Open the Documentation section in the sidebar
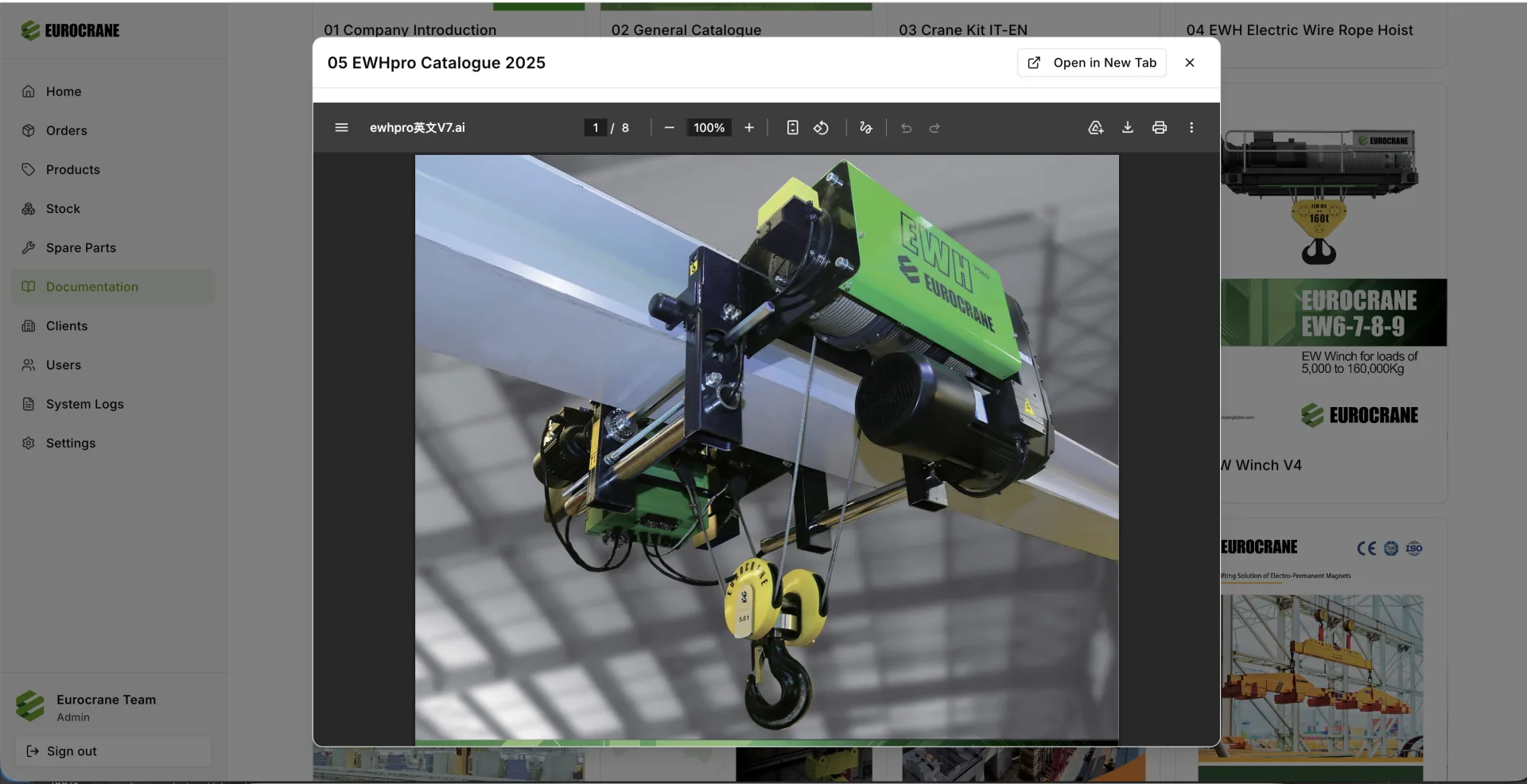The width and height of the screenshot is (1527, 784). coord(91,286)
